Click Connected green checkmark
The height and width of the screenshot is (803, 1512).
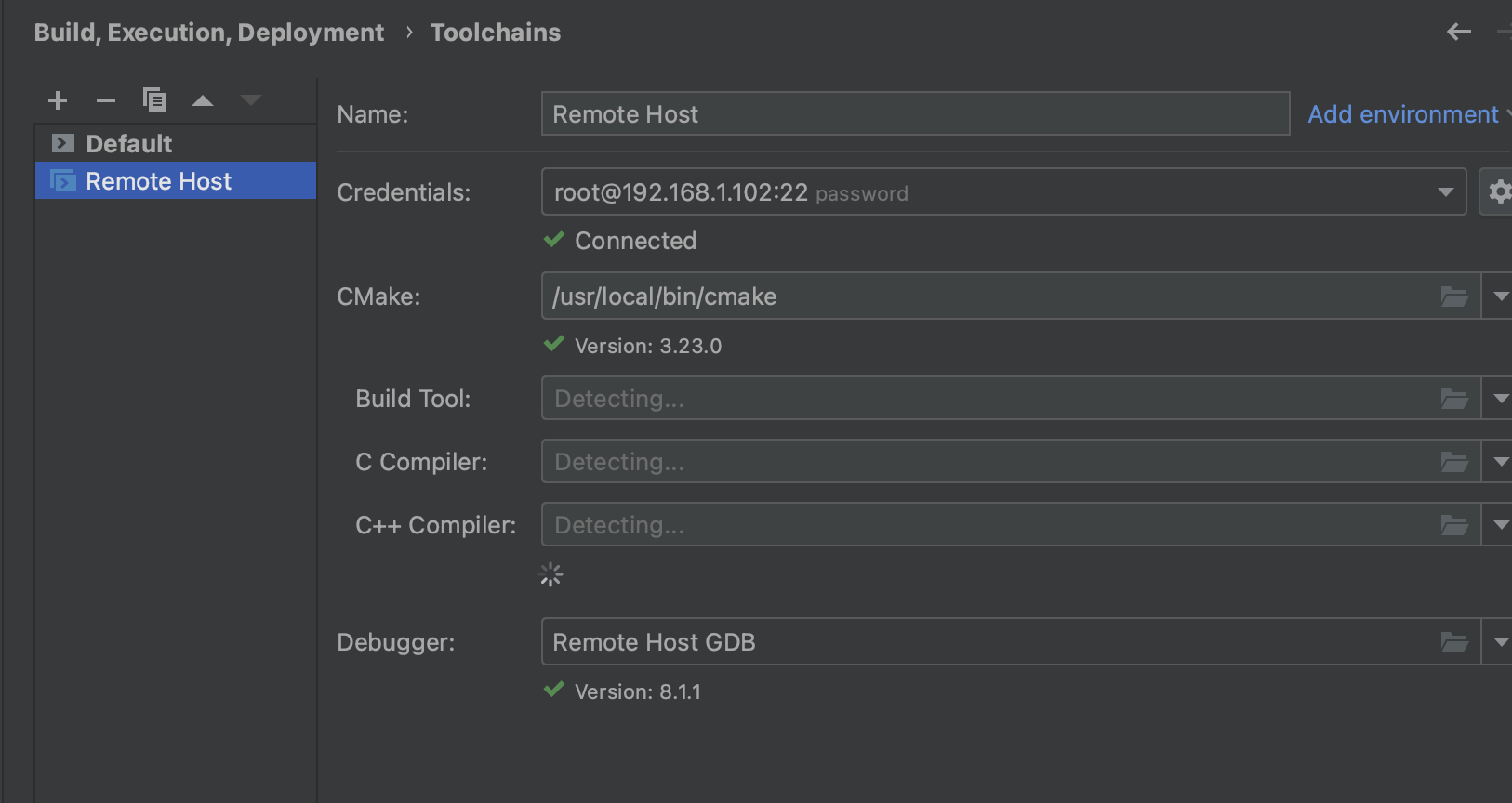tap(554, 240)
